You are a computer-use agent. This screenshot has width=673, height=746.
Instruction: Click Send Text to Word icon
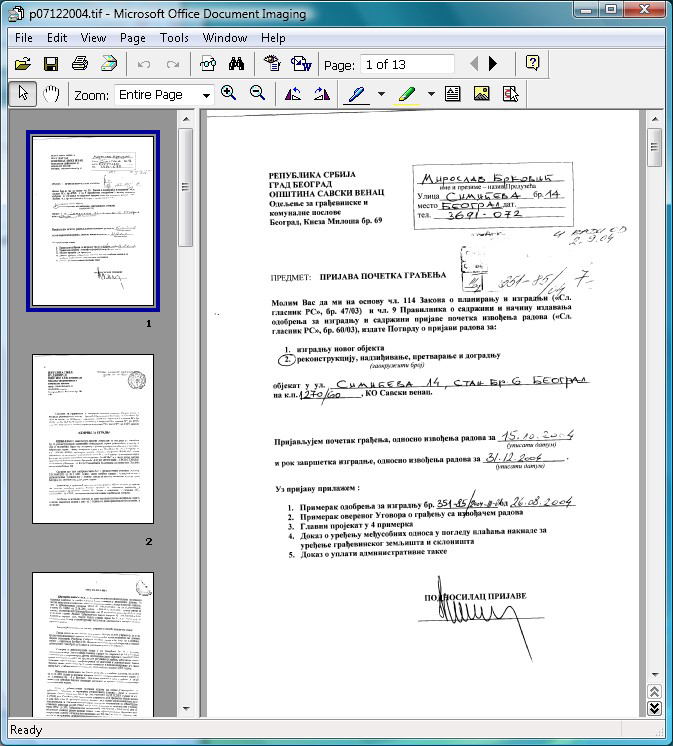tap(300, 64)
